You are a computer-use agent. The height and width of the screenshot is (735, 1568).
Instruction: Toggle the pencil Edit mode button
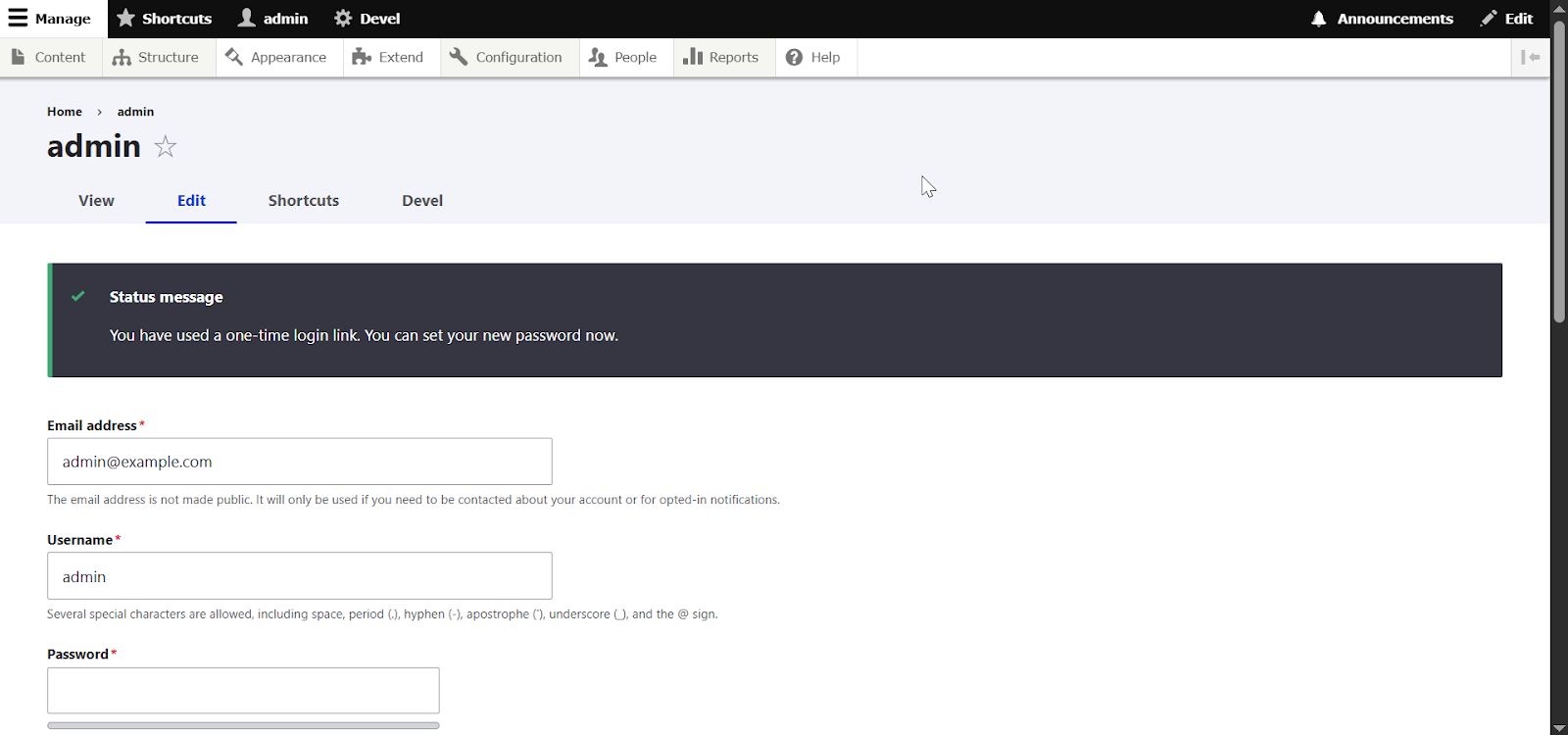coord(1507,19)
